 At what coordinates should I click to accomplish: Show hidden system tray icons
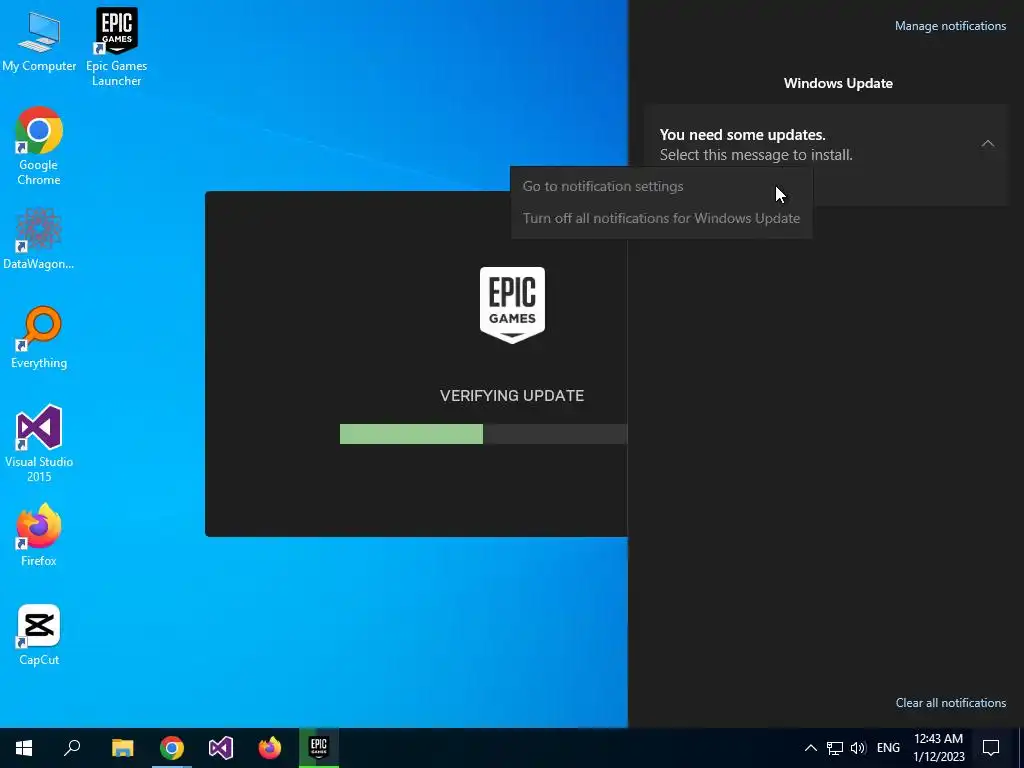(810, 748)
